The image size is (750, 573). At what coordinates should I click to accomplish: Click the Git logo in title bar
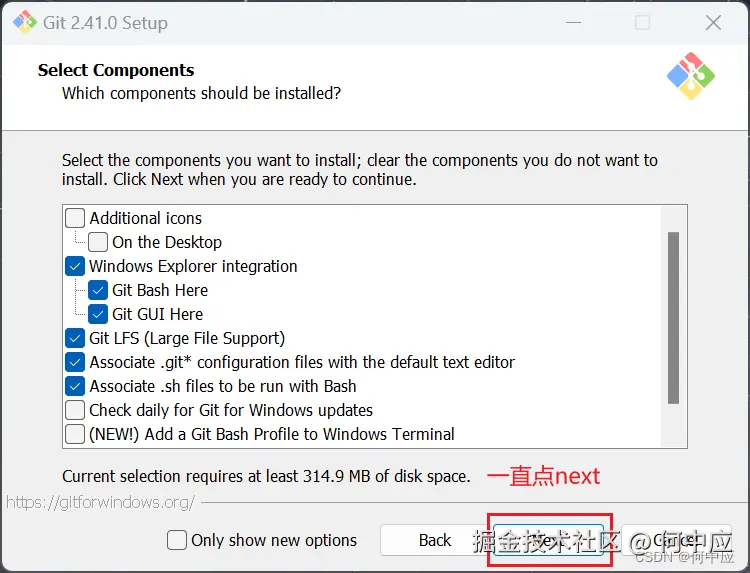click(x=24, y=22)
